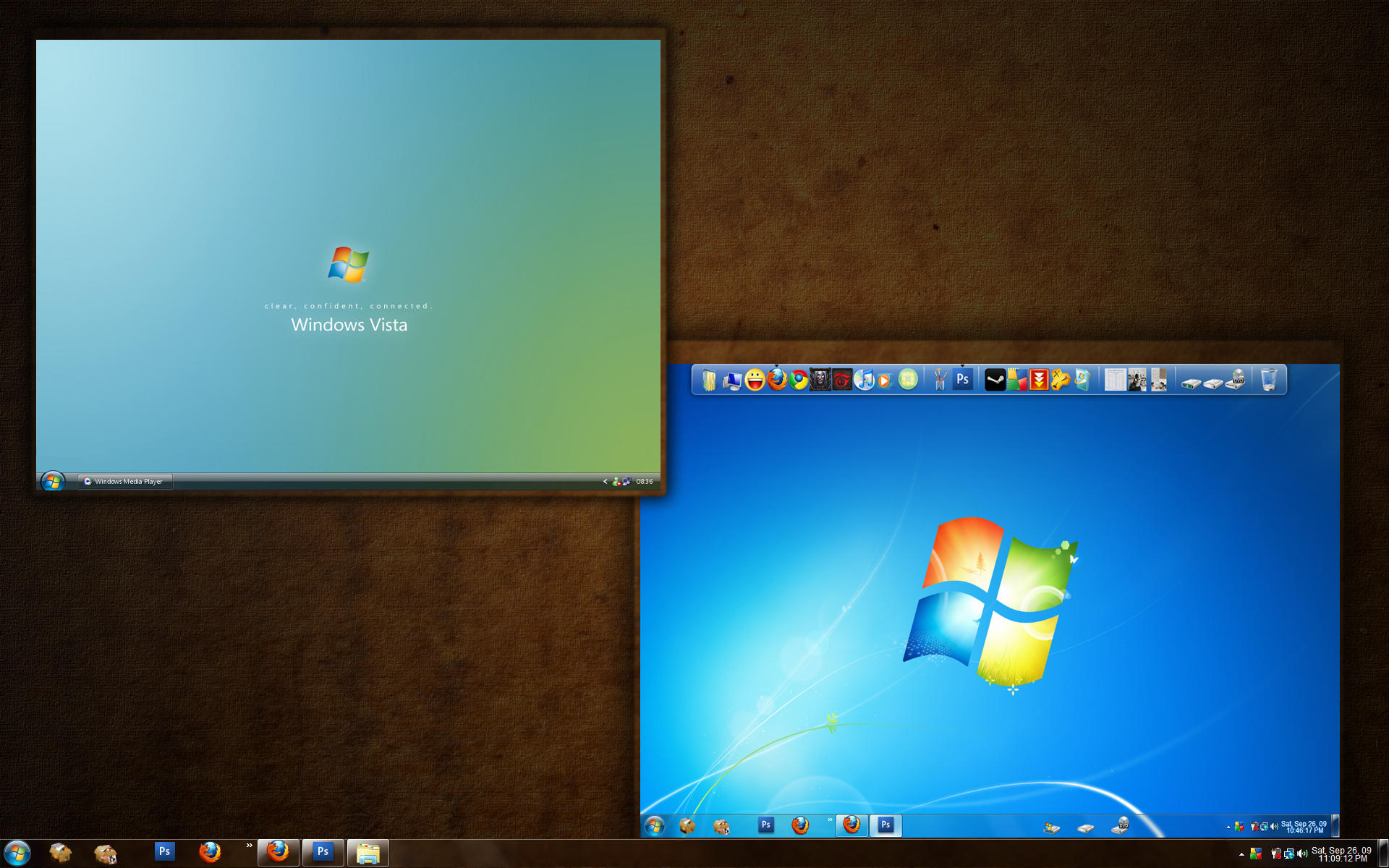Screen dimensions: 1389x868
Task: Launch iTunes from the dock
Action: [865, 379]
